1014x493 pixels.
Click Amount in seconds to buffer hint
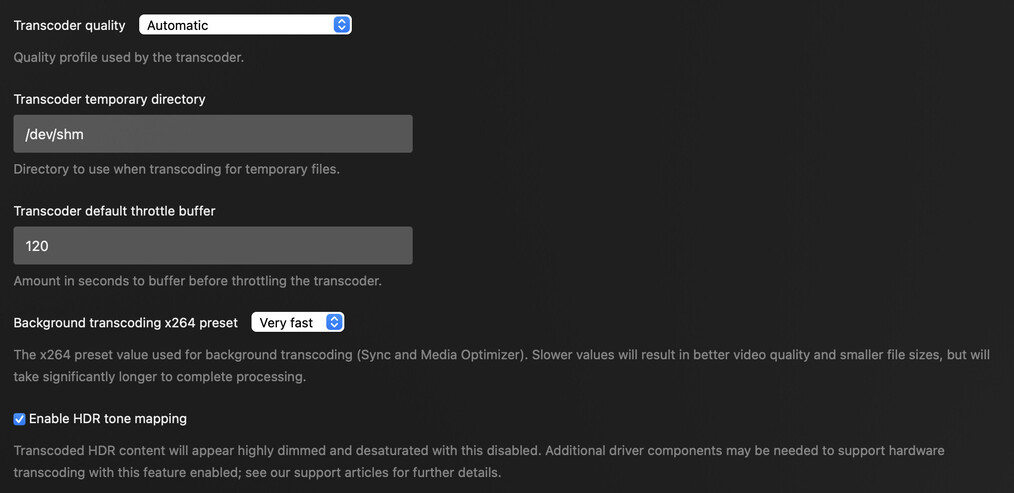click(197, 281)
